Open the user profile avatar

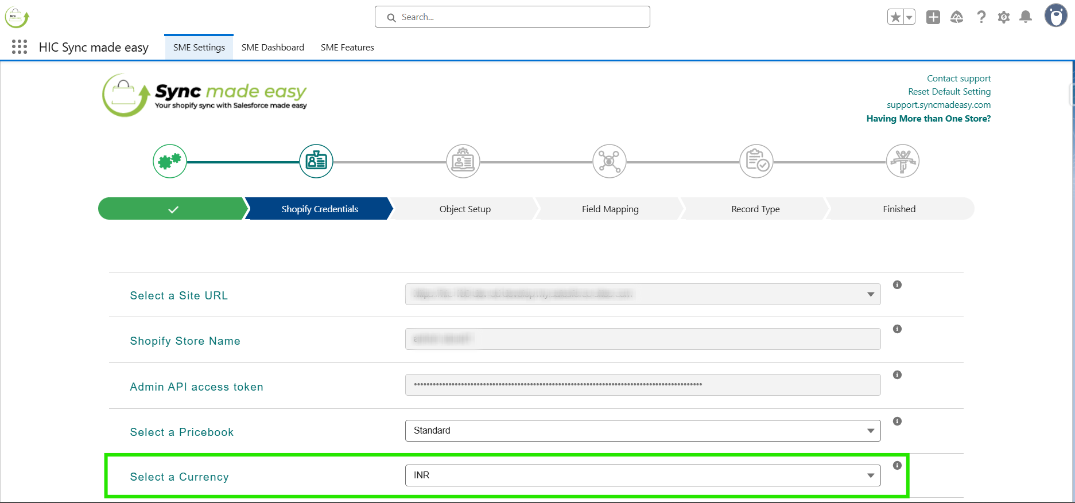(1056, 16)
